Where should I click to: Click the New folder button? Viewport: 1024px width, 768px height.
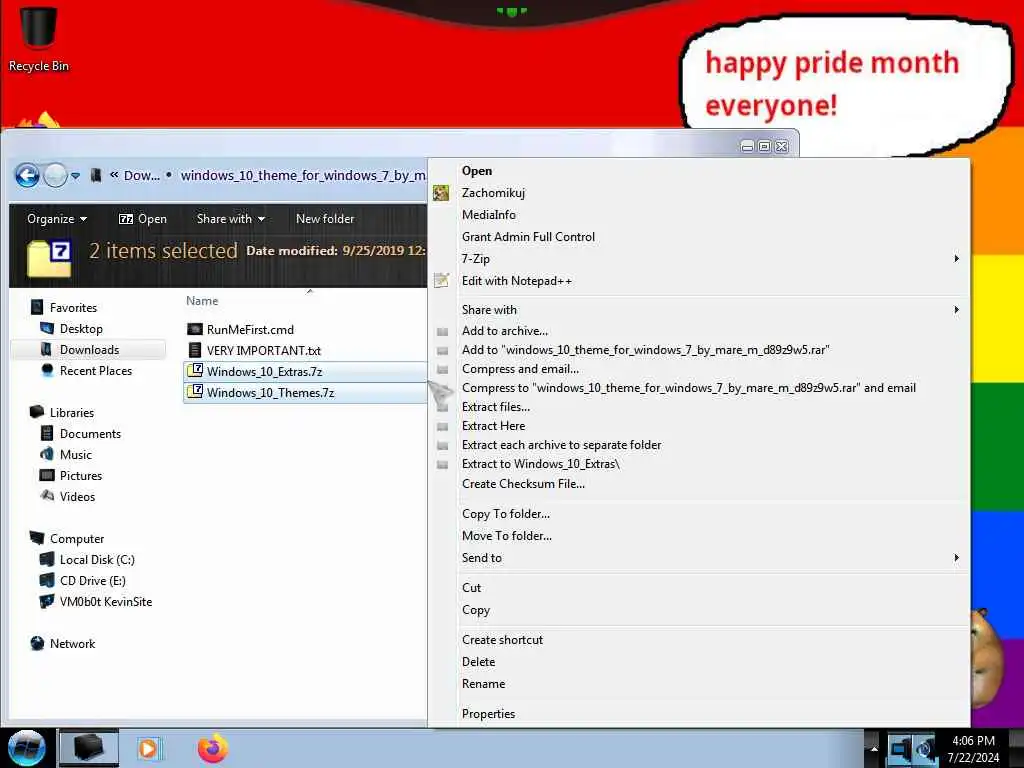coord(325,219)
